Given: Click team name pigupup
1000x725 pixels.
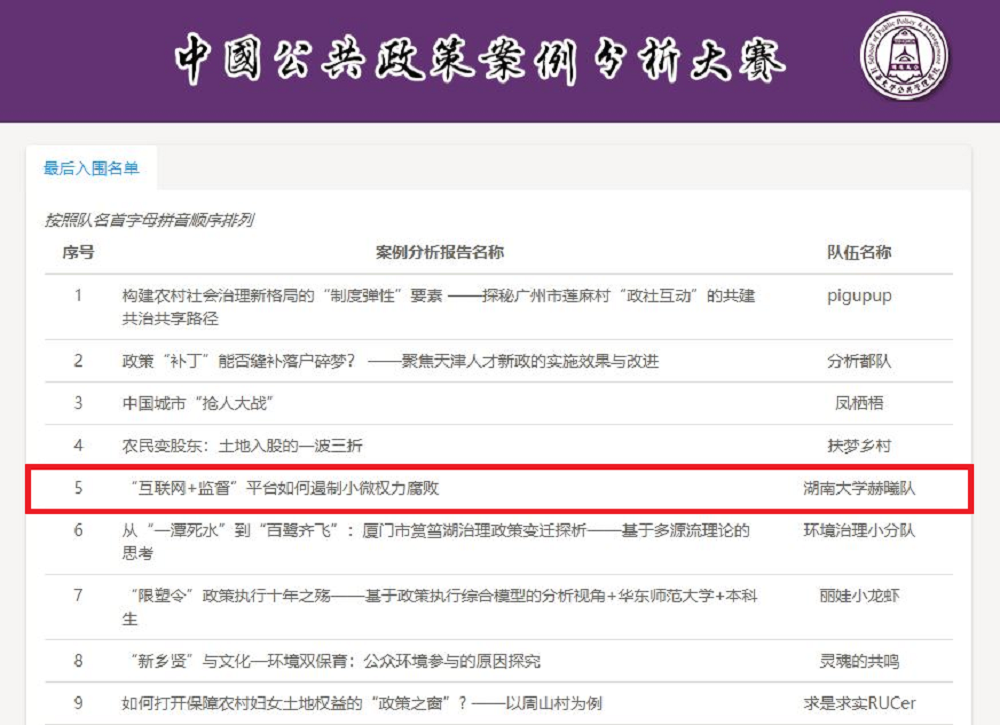Looking at the screenshot, I should 858,296.
